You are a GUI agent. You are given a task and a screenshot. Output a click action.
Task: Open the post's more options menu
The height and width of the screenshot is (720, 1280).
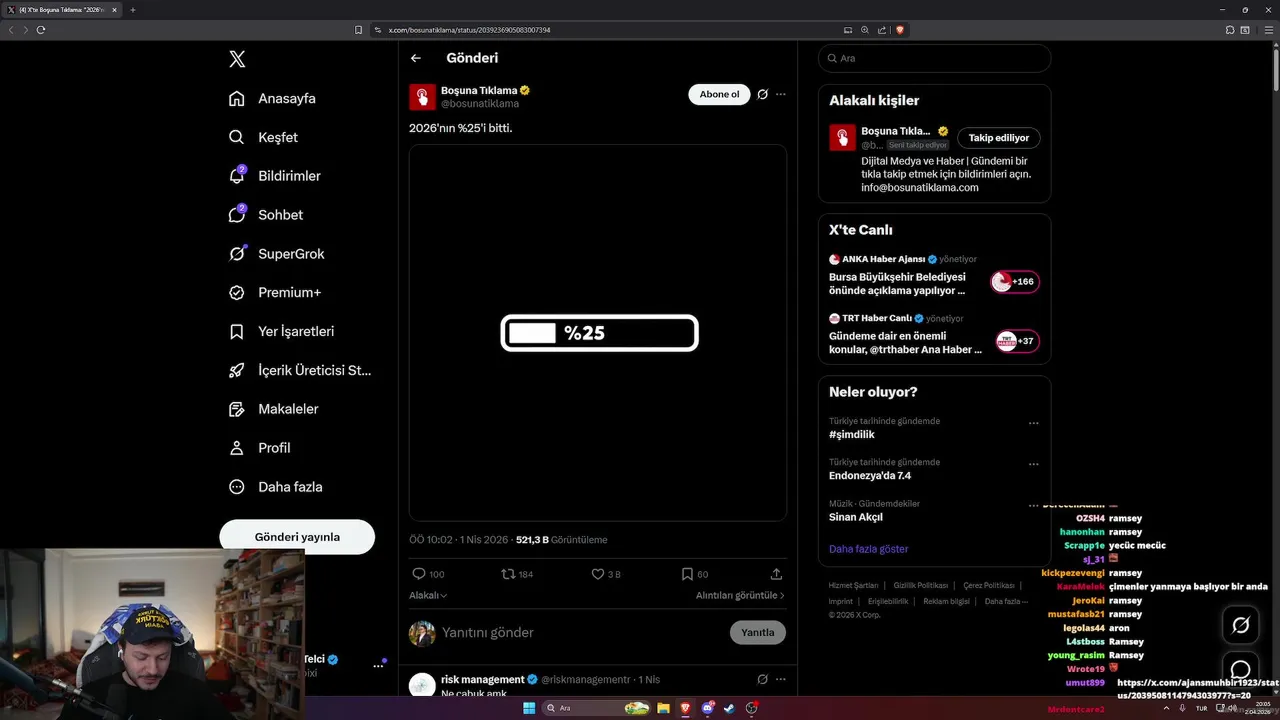point(781,94)
